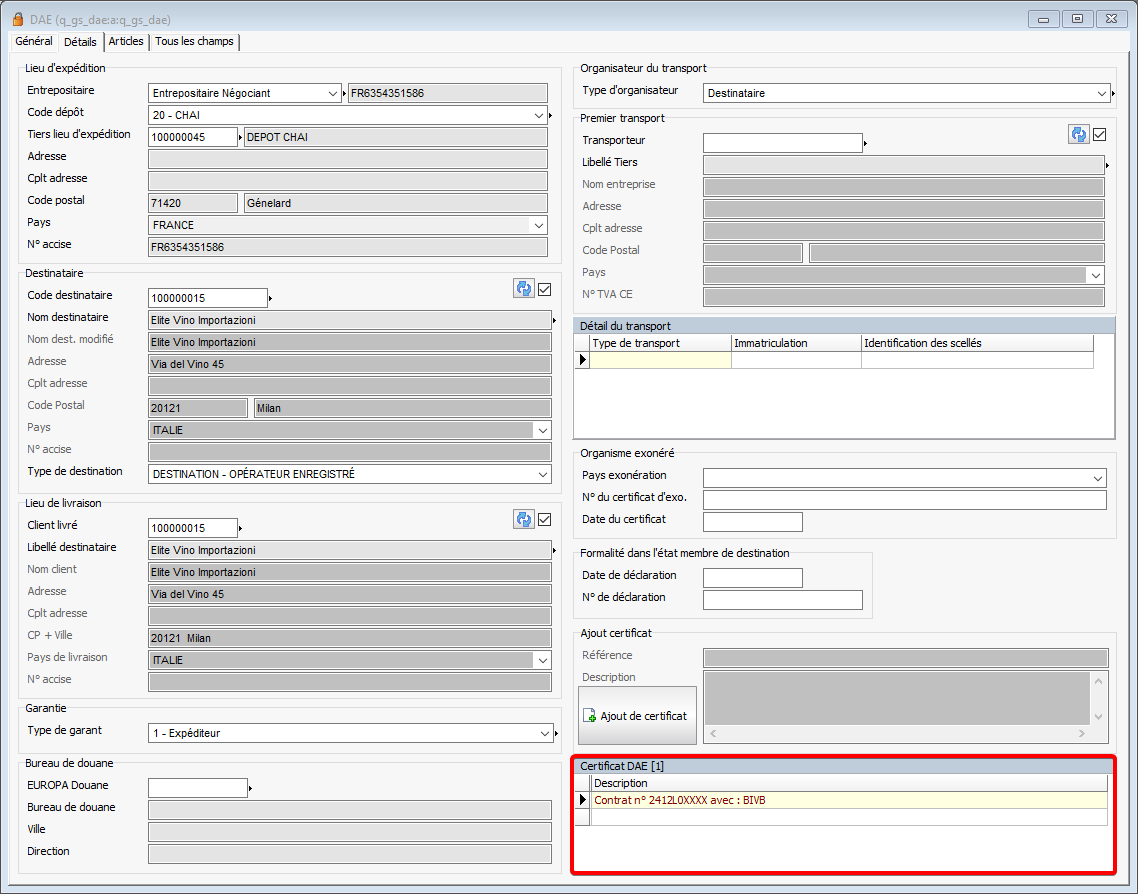Viewport: 1138px width, 894px height.
Task: Switch to the Général tab
Action: pyautogui.click(x=34, y=41)
